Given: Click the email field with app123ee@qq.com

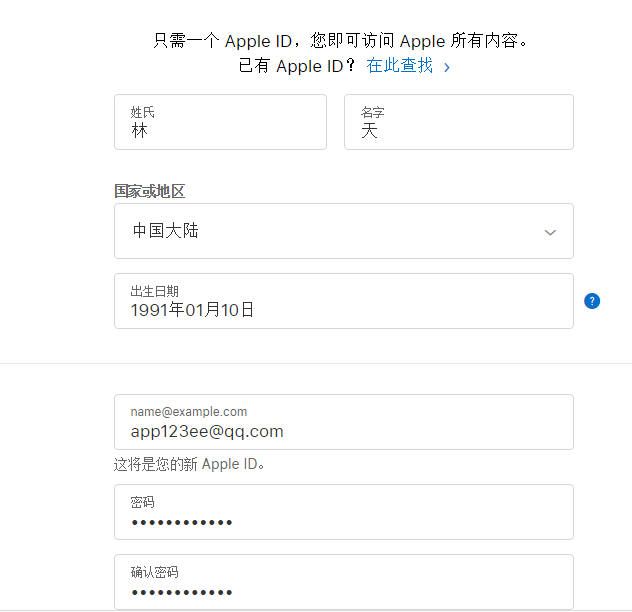Looking at the screenshot, I should pos(344,422).
